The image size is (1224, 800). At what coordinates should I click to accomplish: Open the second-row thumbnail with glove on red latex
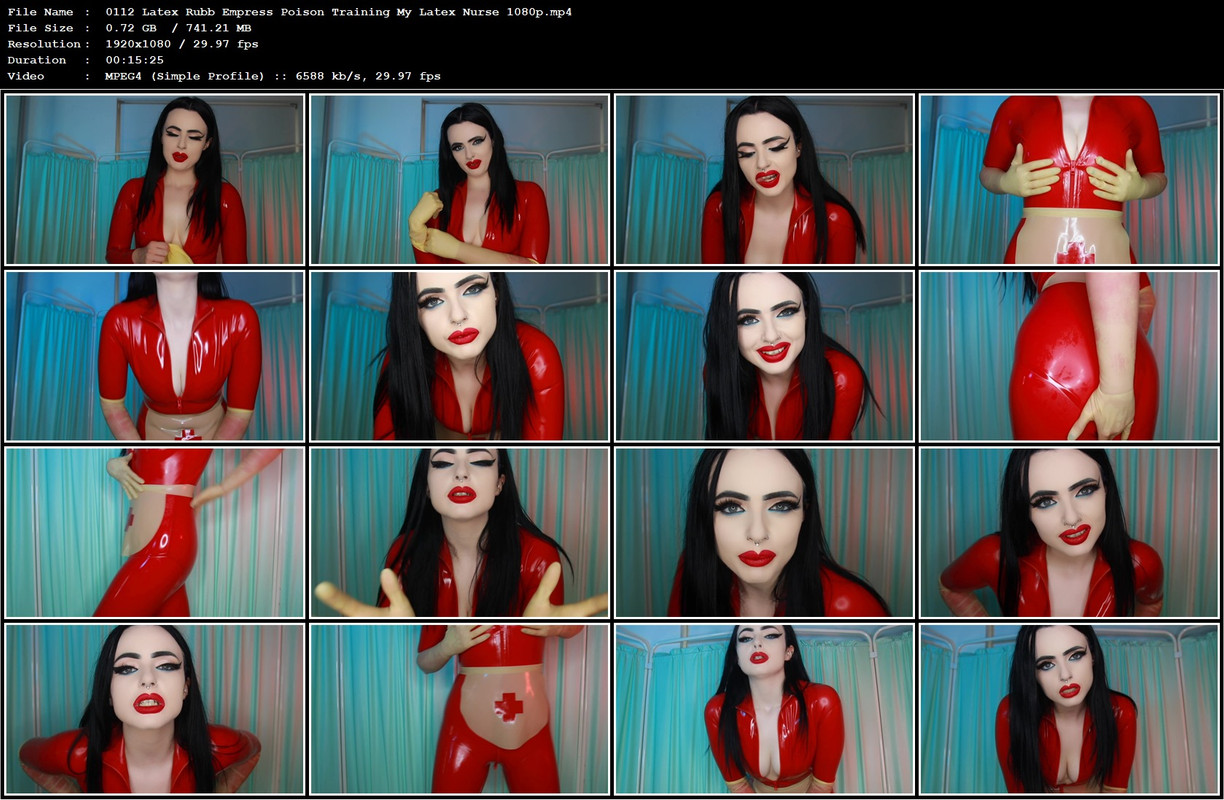pos(1069,356)
